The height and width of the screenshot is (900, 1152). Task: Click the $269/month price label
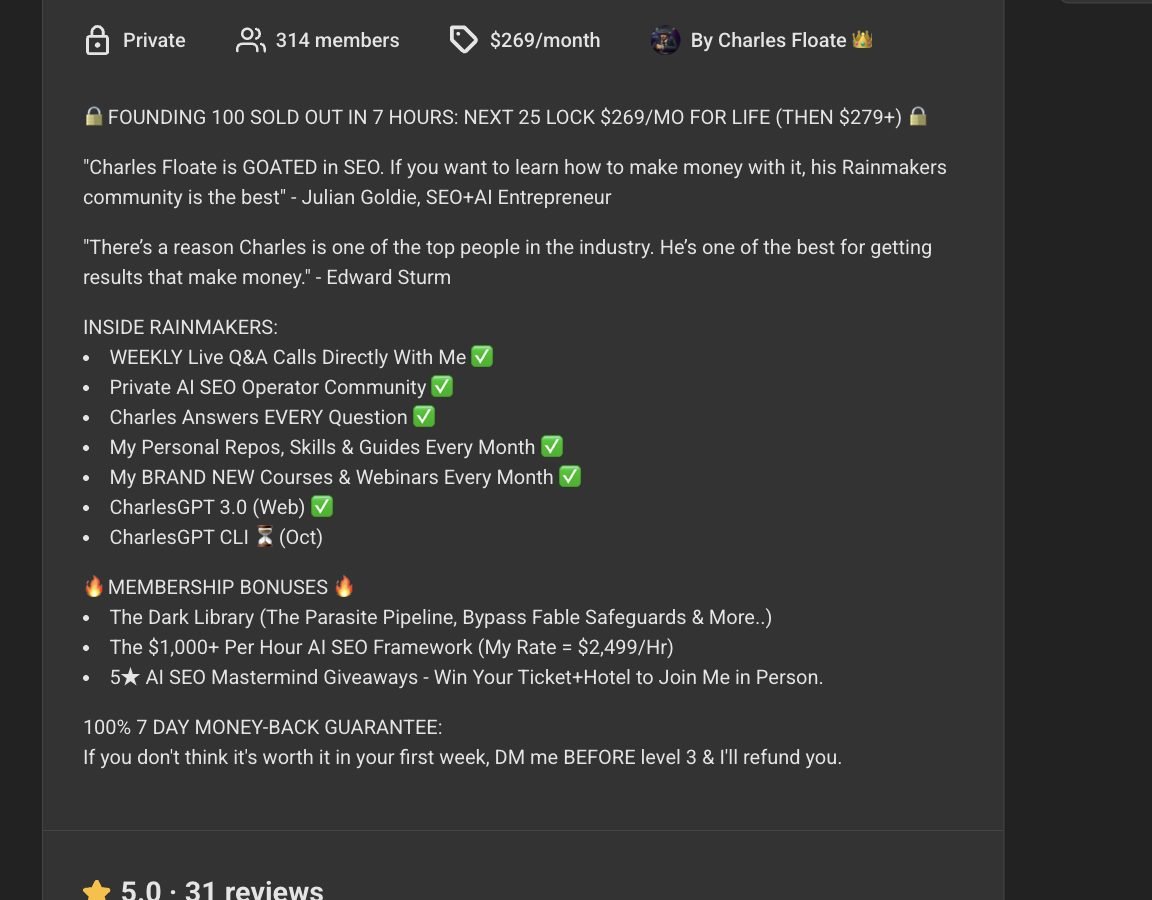(x=545, y=40)
